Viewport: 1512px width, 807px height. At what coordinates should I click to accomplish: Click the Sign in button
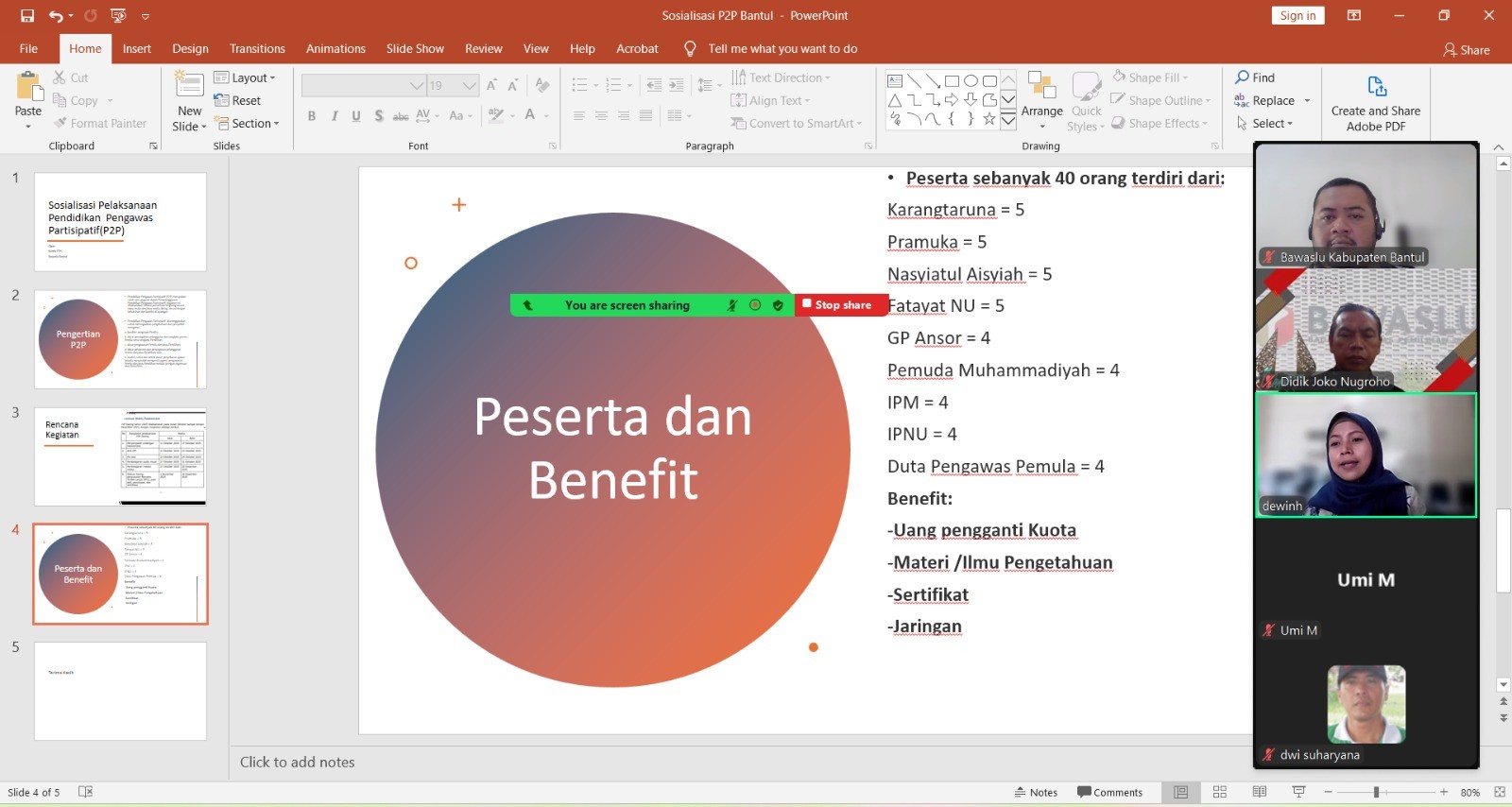(1297, 15)
